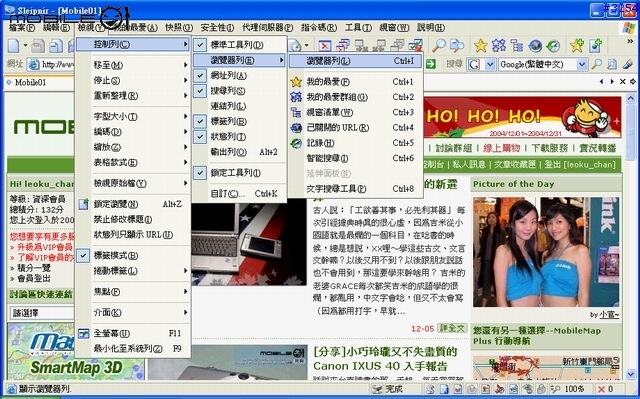Viewport: 640px width, 399px height.
Task: Close current tab with tab bar X
Action: [622, 82]
